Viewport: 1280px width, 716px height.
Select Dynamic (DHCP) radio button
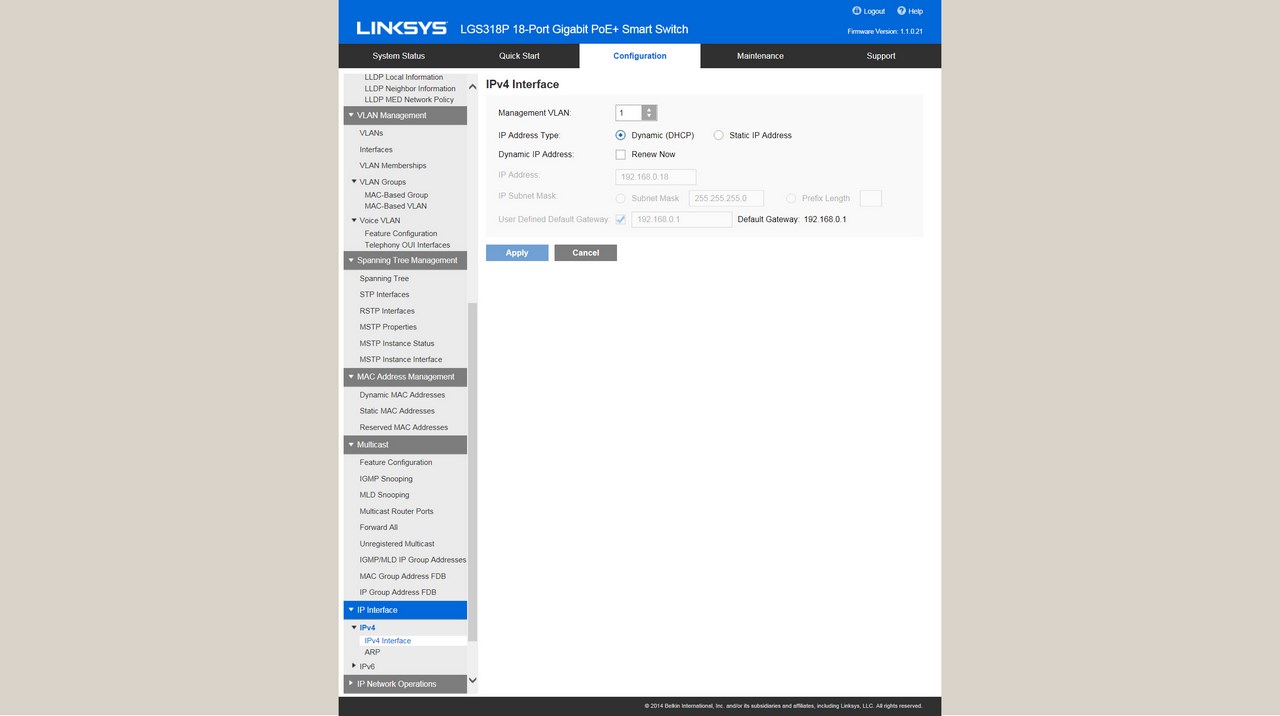(621, 135)
